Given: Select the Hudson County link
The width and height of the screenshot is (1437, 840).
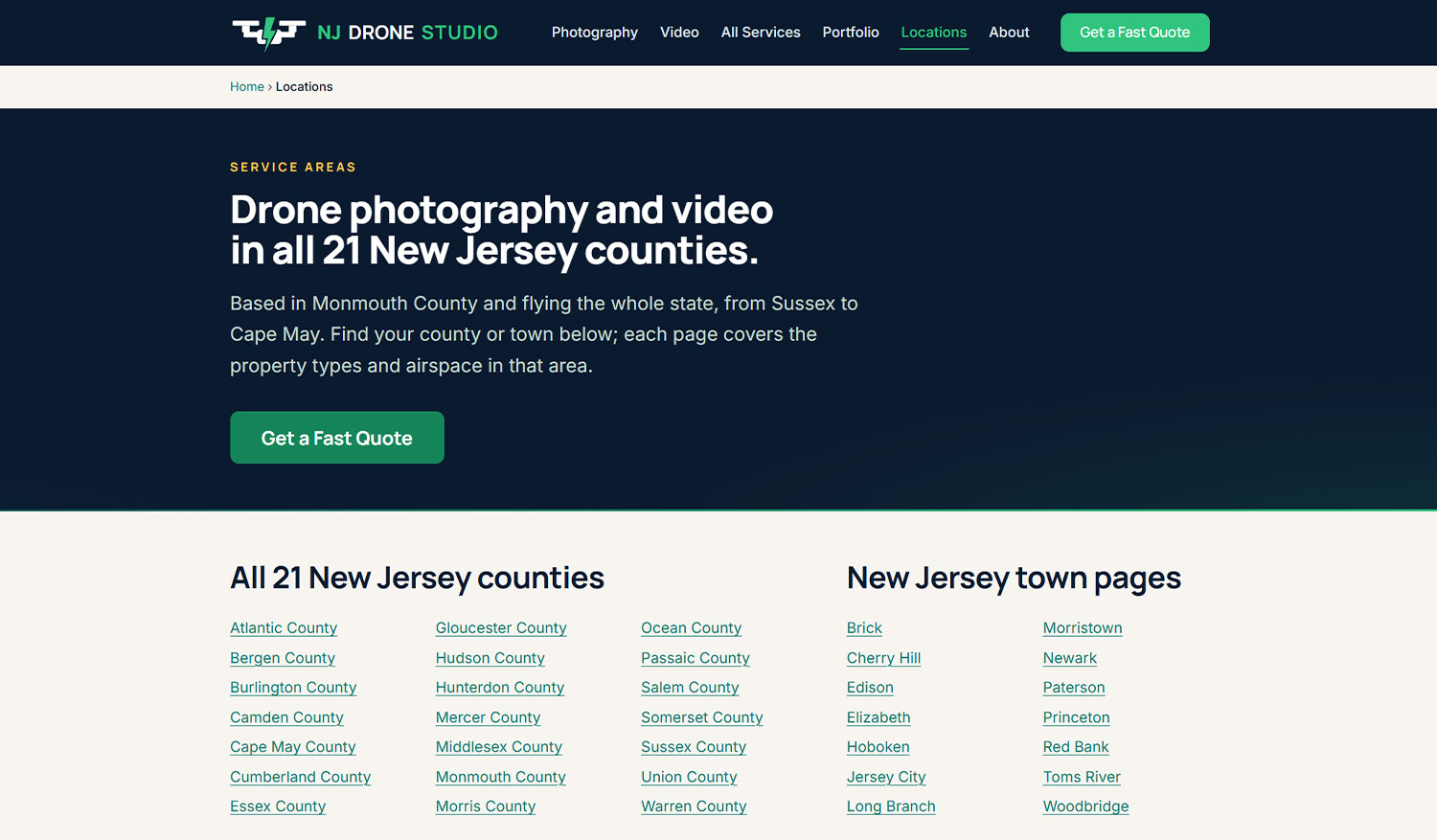Looking at the screenshot, I should [x=490, y=658].
